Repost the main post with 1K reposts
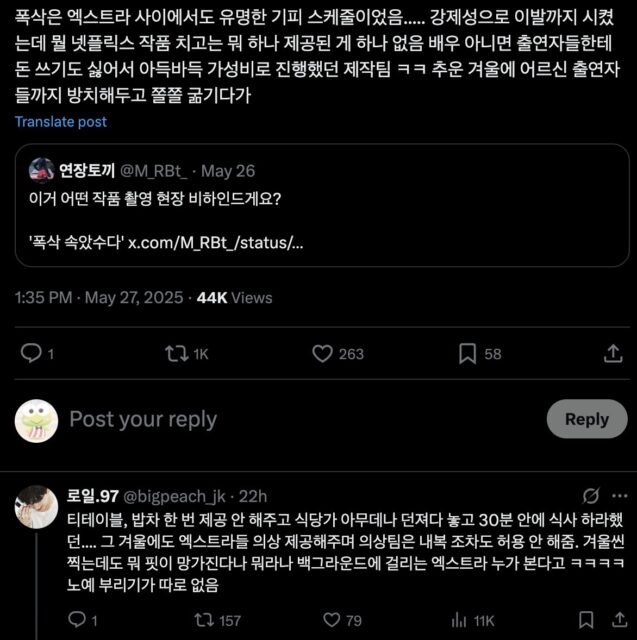Screen dimensions: 637x640 point(174,353)
